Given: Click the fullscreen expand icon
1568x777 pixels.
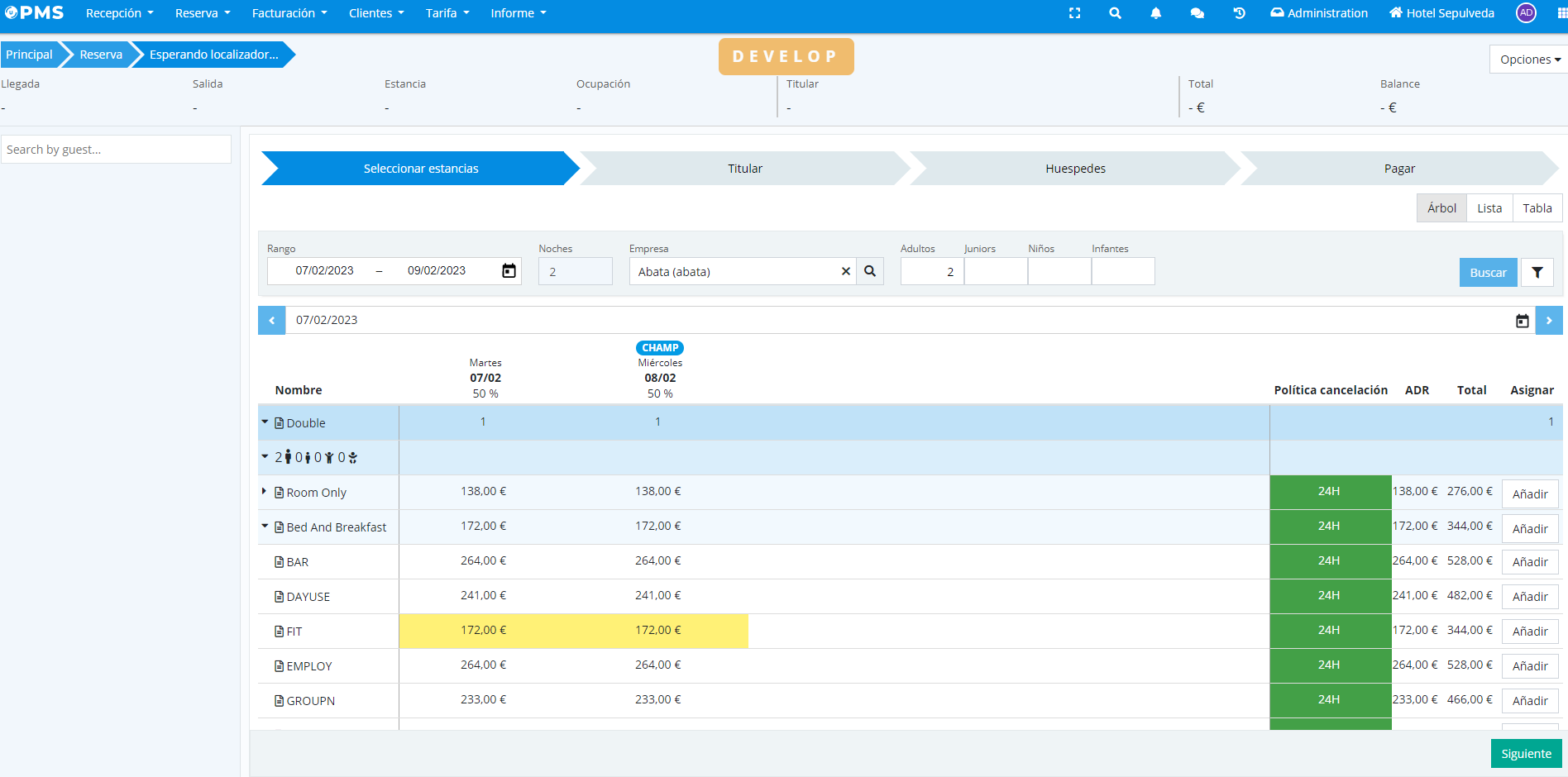Looking at the screenshot, I should 1074,13.
